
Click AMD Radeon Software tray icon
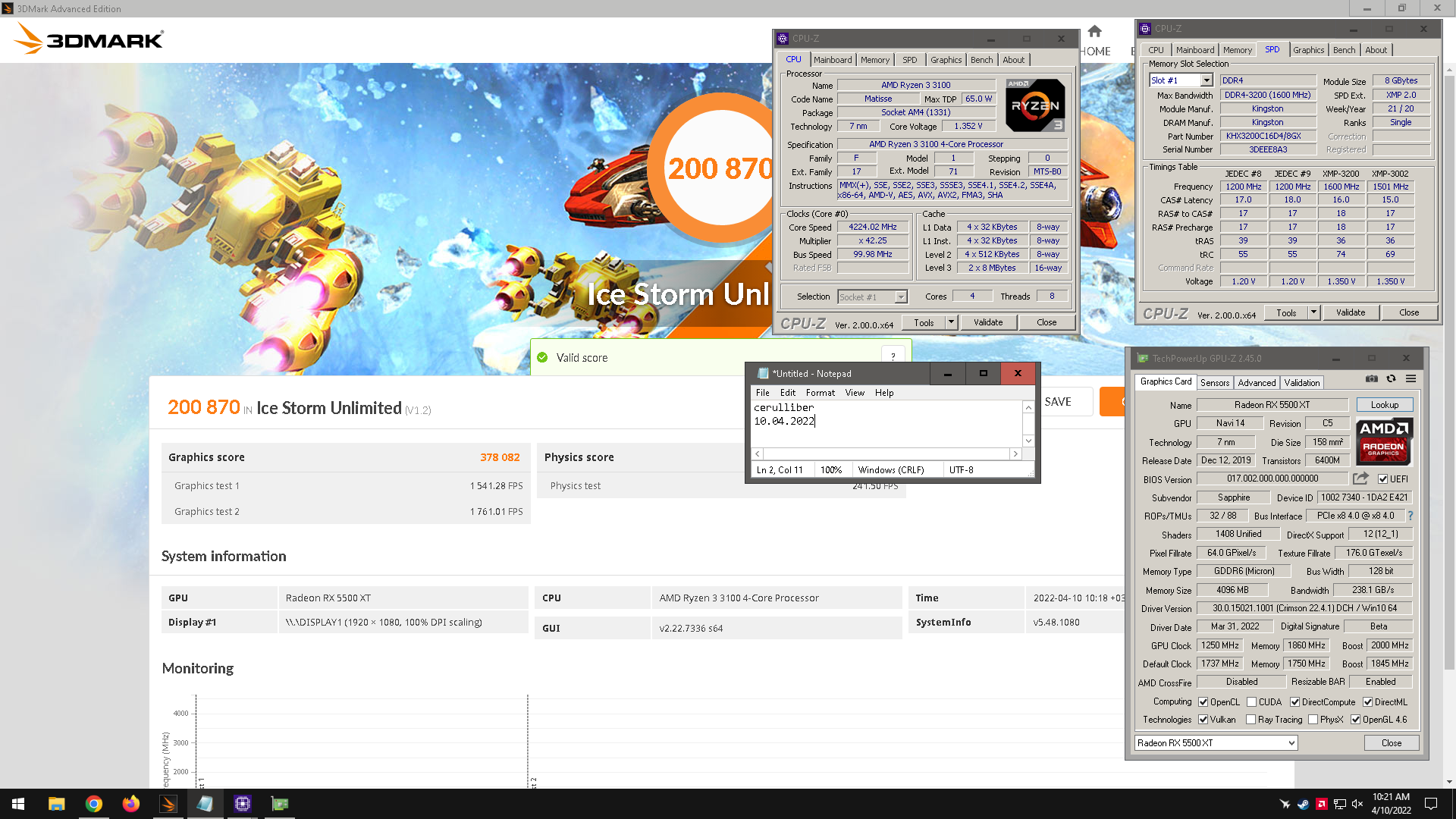(1321, 804)
